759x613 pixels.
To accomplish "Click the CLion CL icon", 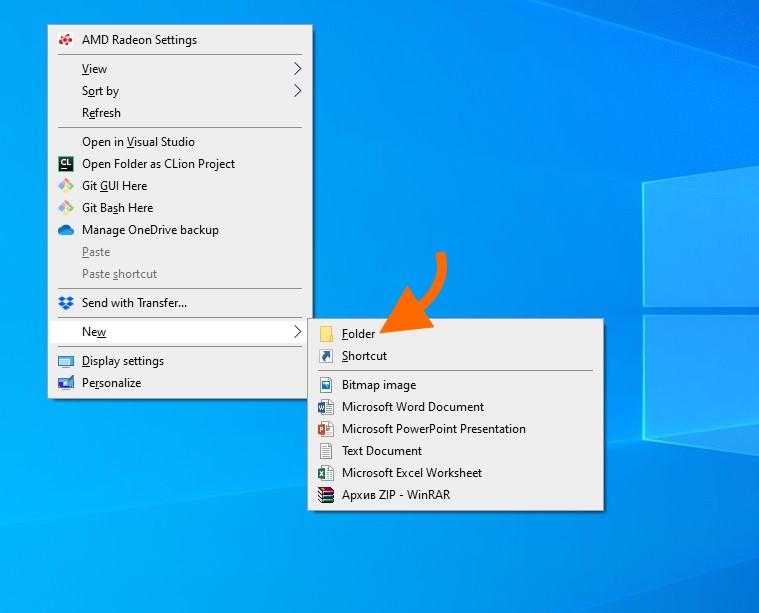I will (65, 164).
